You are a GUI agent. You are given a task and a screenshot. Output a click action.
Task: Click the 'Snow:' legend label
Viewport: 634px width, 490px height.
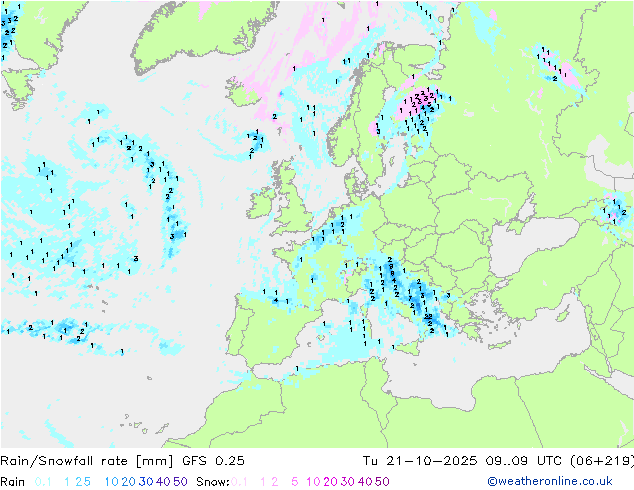click(213, 482)
